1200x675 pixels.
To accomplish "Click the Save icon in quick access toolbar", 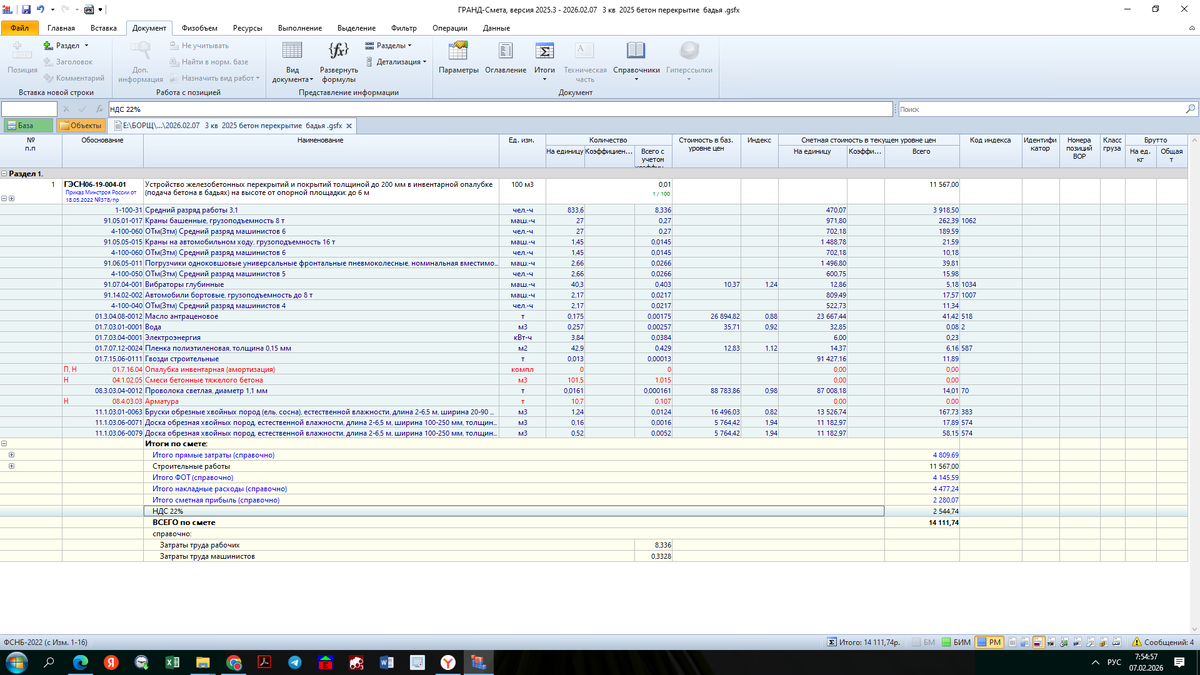I will coord(24,9).
